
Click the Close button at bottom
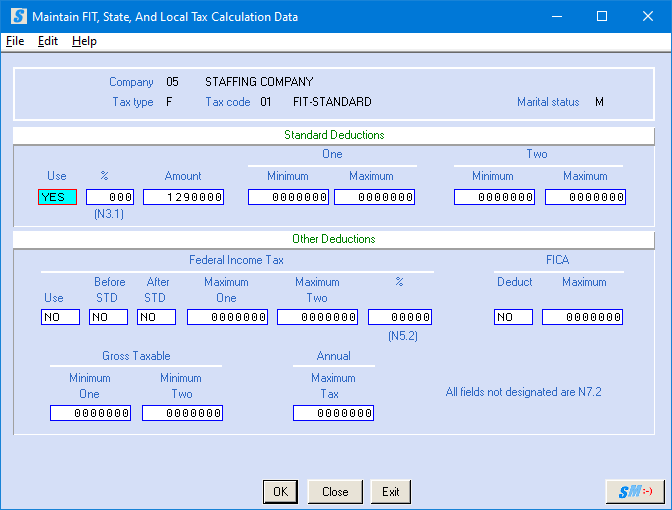coord(335,492)
